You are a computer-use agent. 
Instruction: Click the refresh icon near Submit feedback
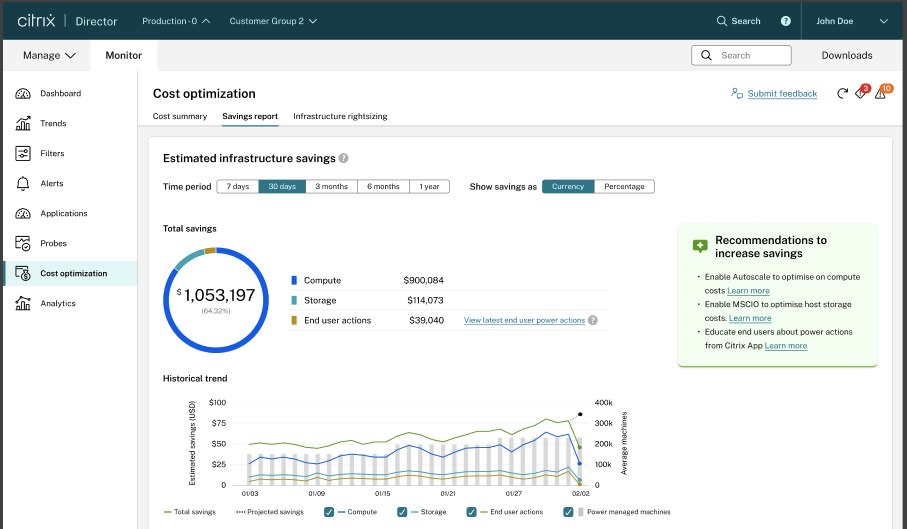[x=842, y=94]
